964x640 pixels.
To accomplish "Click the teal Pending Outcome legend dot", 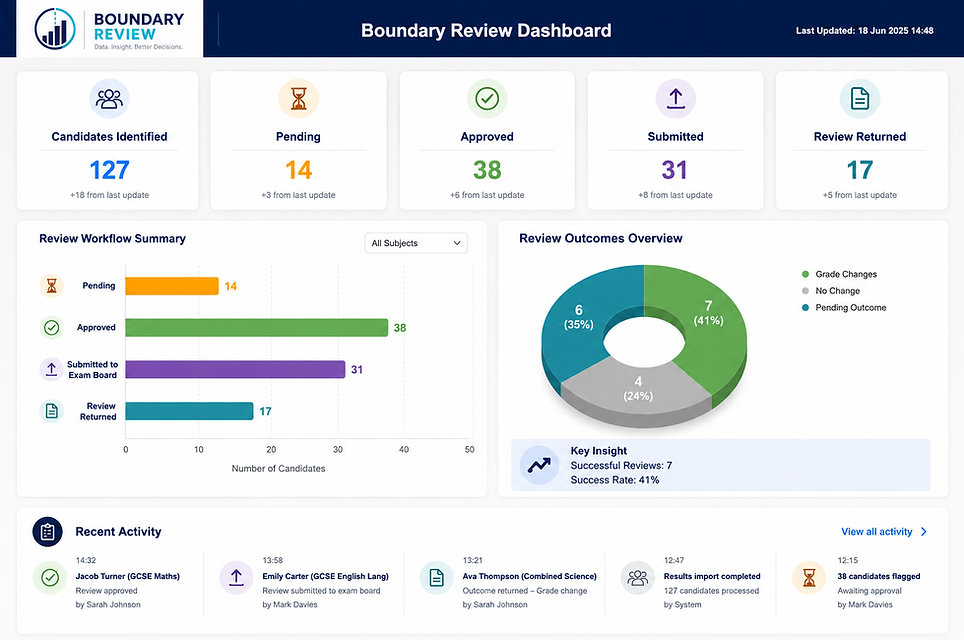I will 805,307.
